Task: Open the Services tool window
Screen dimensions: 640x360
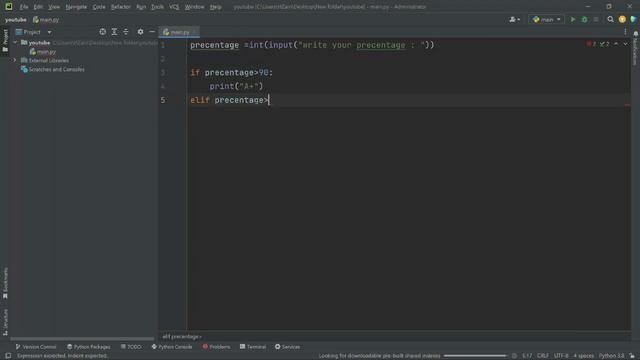Action: click(x=287, y=347)
